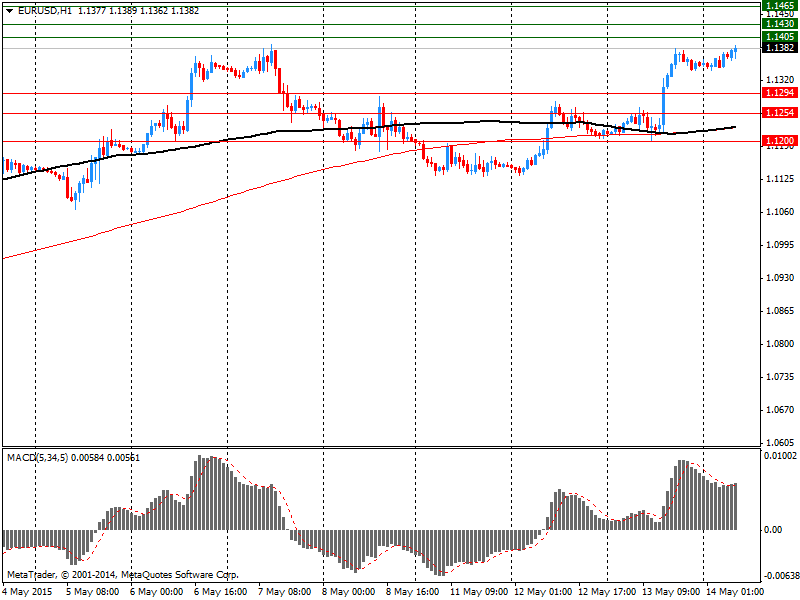The image size is (800, 600).
Task: Select the 1.1320 price axis value
Action: pyautogui.click(x=780, y=80)
